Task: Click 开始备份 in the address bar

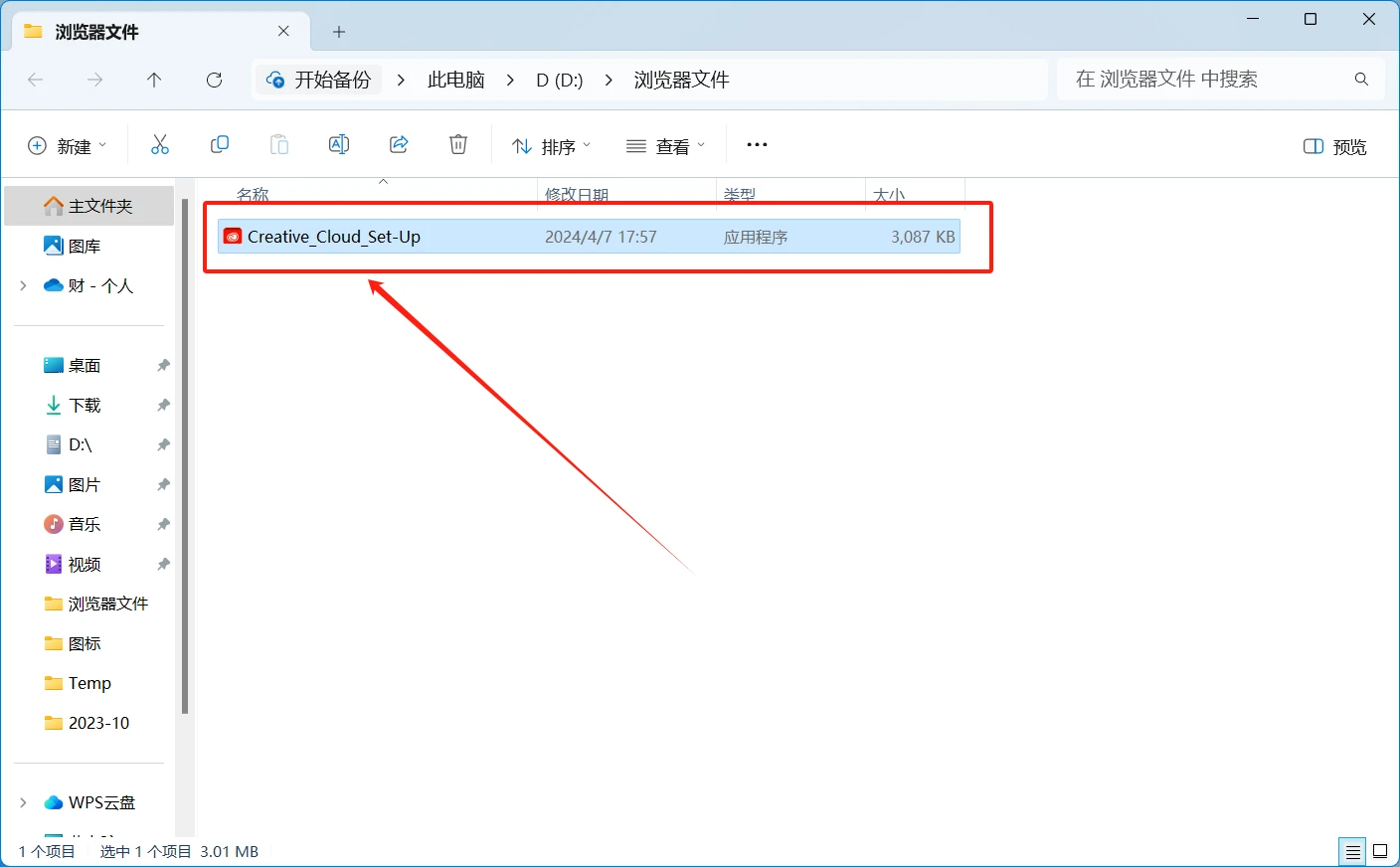Action: tap(319, 80)
